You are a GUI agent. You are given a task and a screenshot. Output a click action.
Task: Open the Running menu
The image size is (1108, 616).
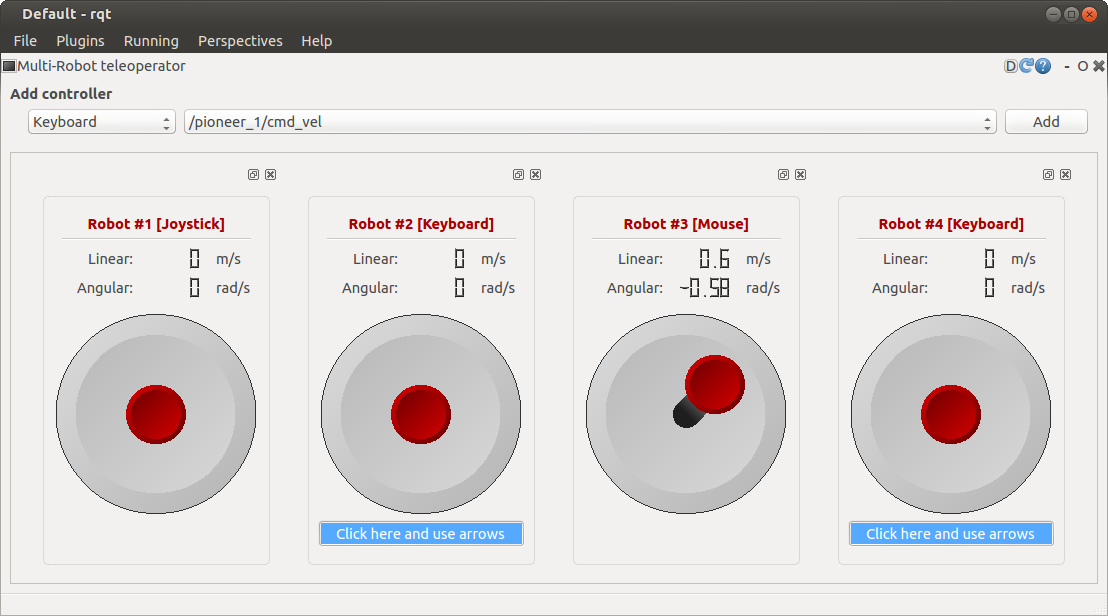click(151, 41)
